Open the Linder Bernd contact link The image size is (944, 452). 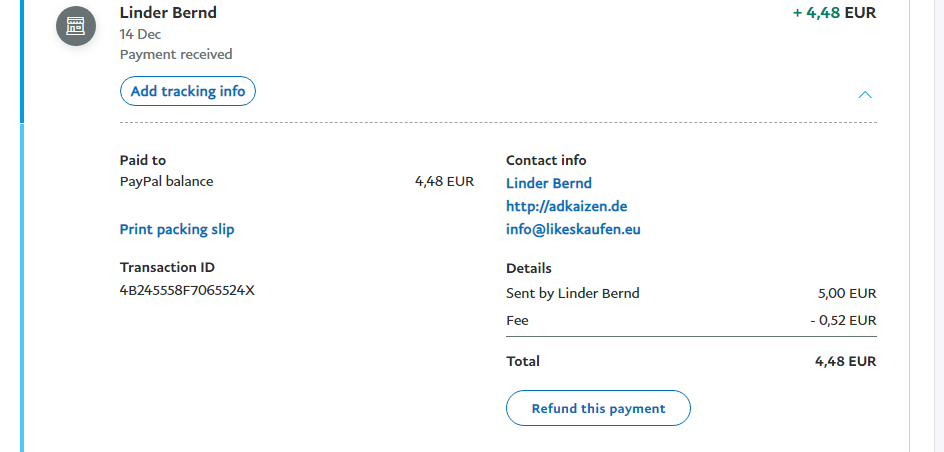click(x=549, y=183)
